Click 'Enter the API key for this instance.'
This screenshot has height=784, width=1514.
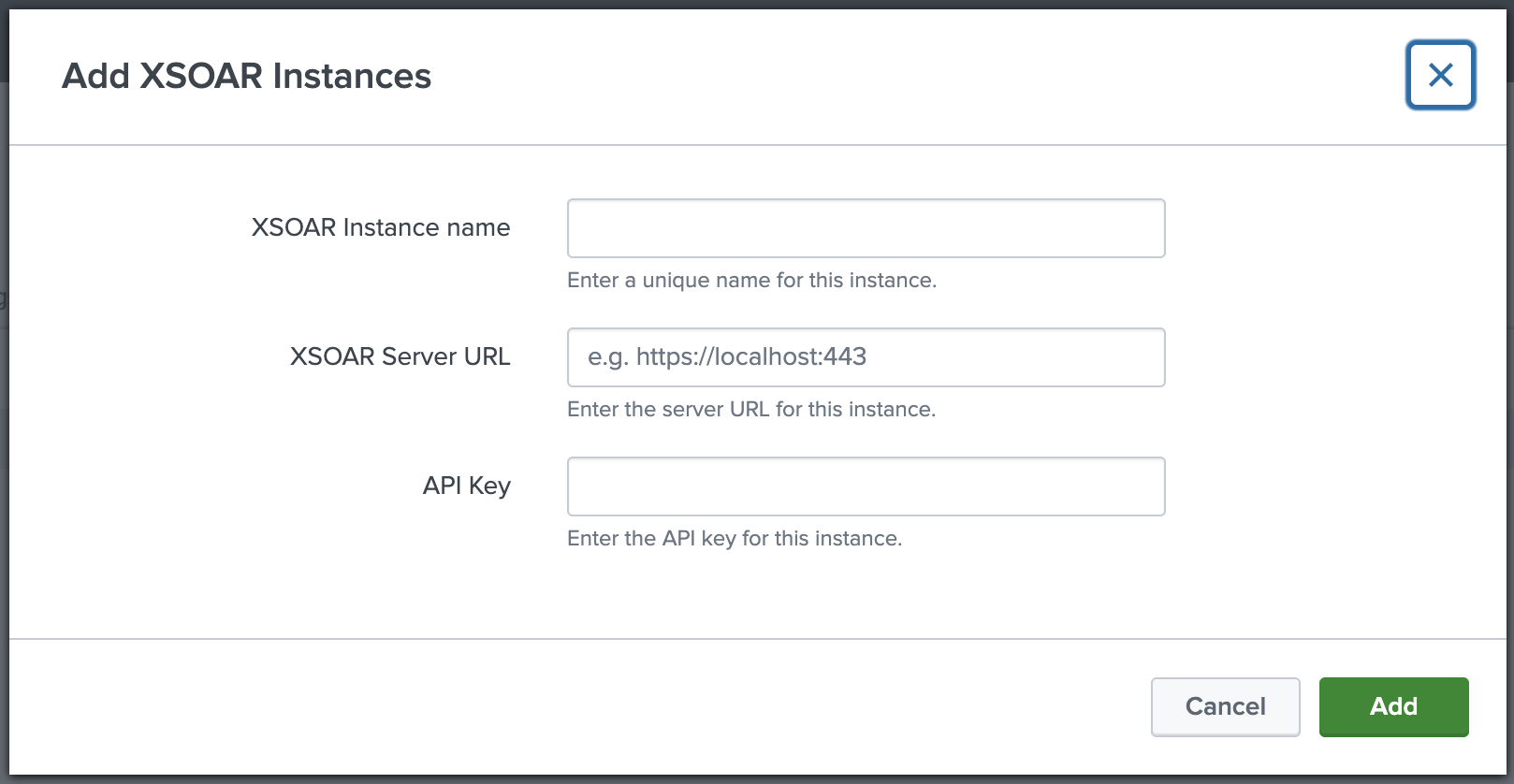[x=735, y=538]
